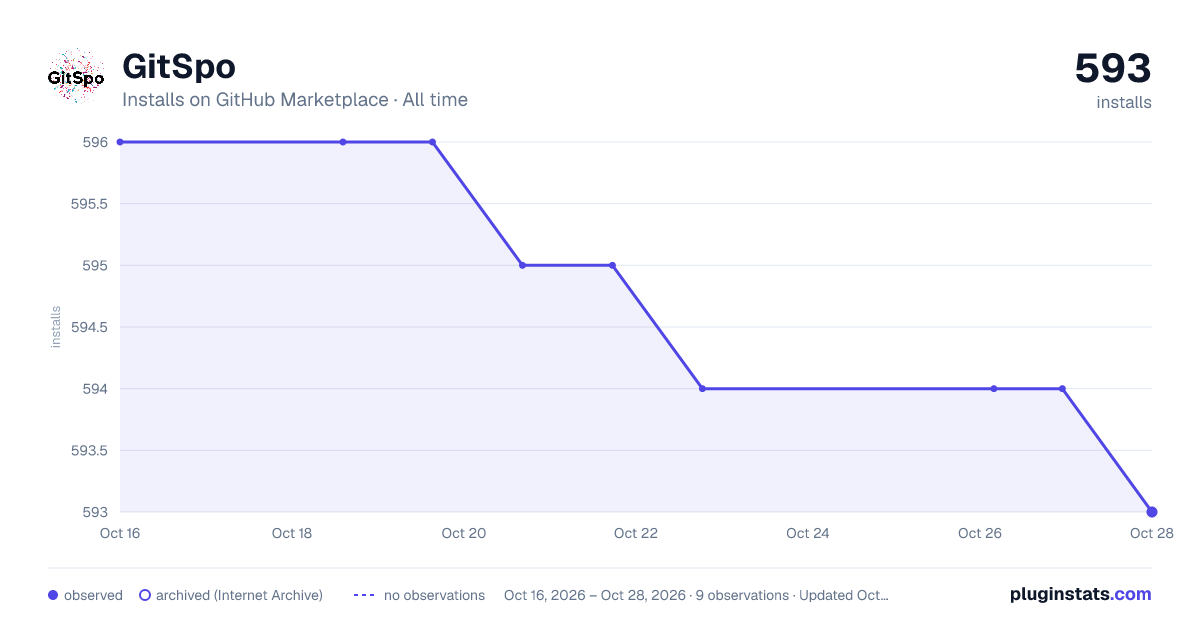The height and width of the screenshot is (630, 1200).
Task: Click the 593 total installs figure
Action: pyautogui.click(x=1113, y=69)
